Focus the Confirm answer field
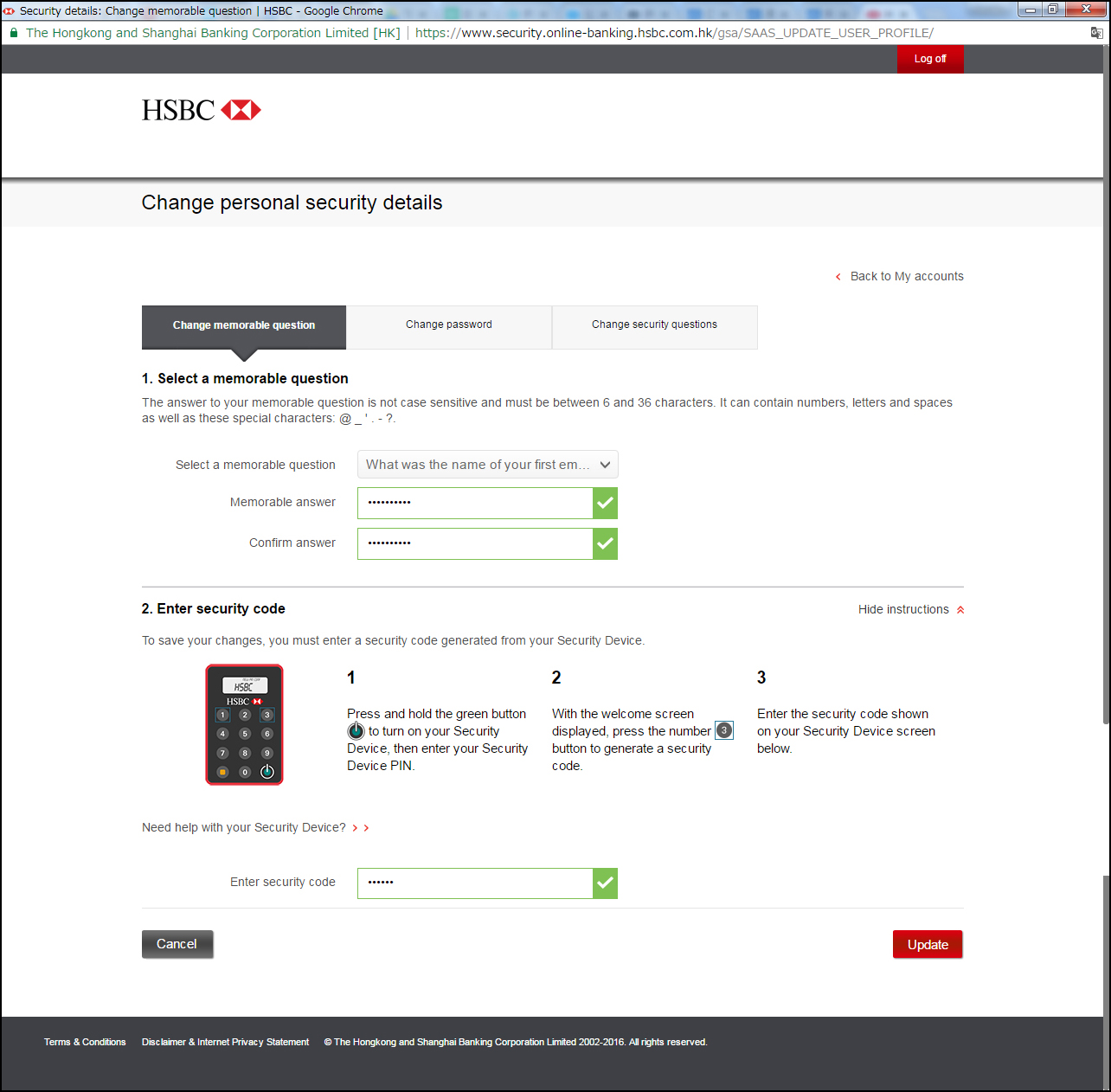Viewport: 1111px width, 1092px height. click(x=475, y=543)
